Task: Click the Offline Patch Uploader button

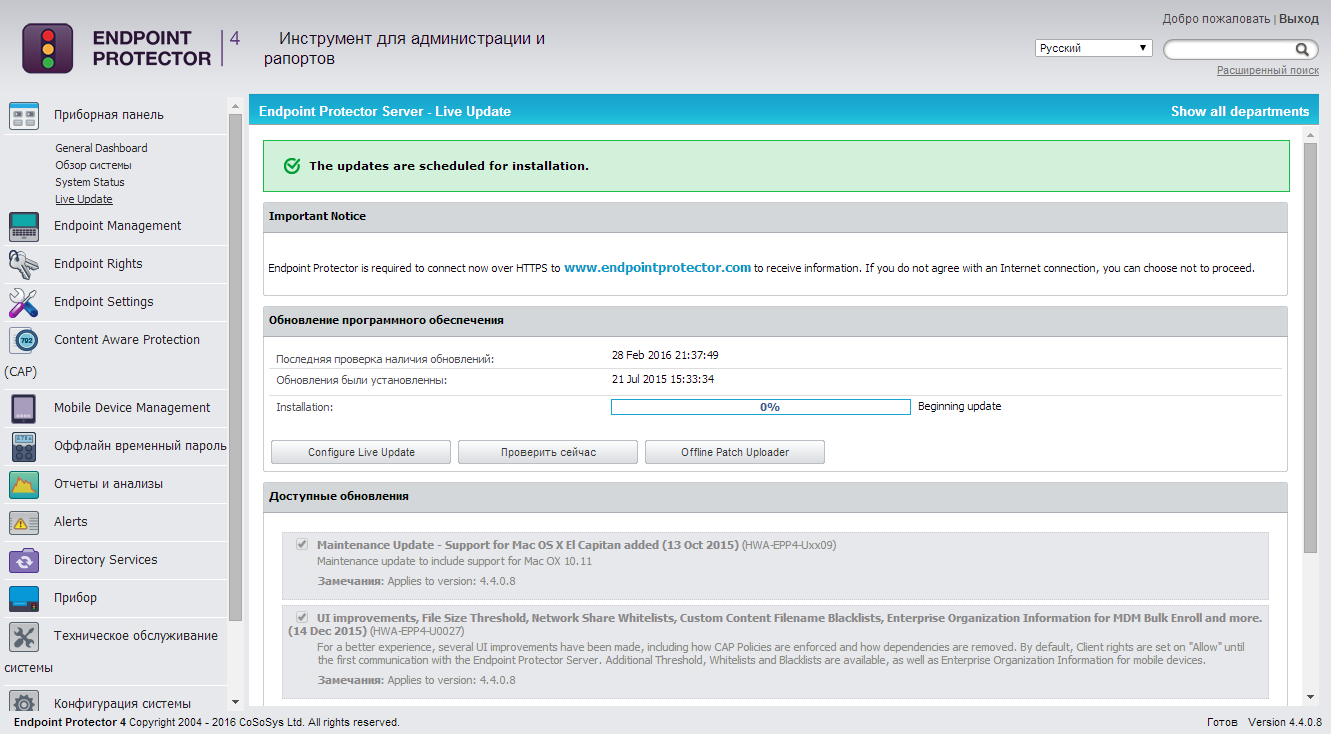Action: click(x=735, y=452)
